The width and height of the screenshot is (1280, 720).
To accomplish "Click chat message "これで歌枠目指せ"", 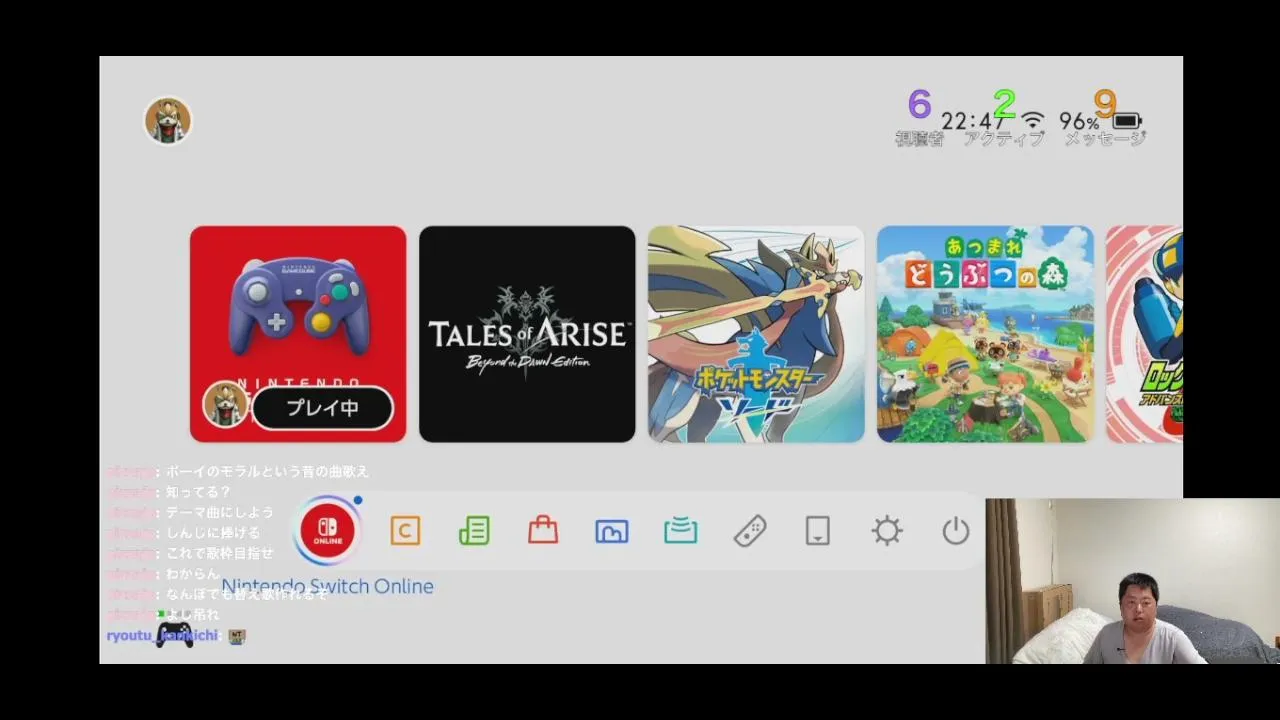I will tap(219, 553).
